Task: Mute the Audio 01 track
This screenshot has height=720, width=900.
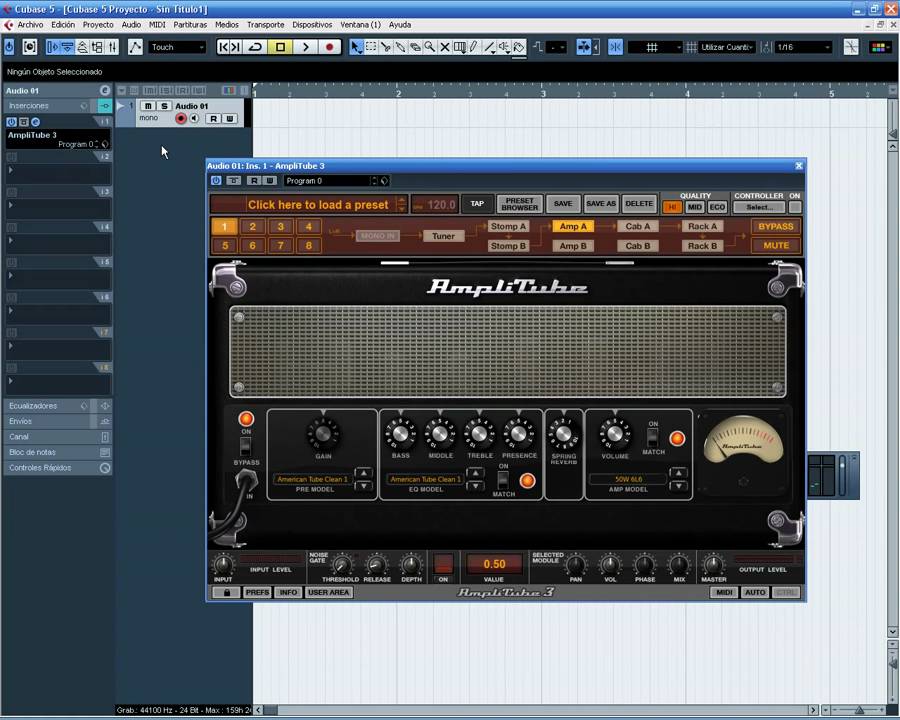Action: click(x=148, y=106)
